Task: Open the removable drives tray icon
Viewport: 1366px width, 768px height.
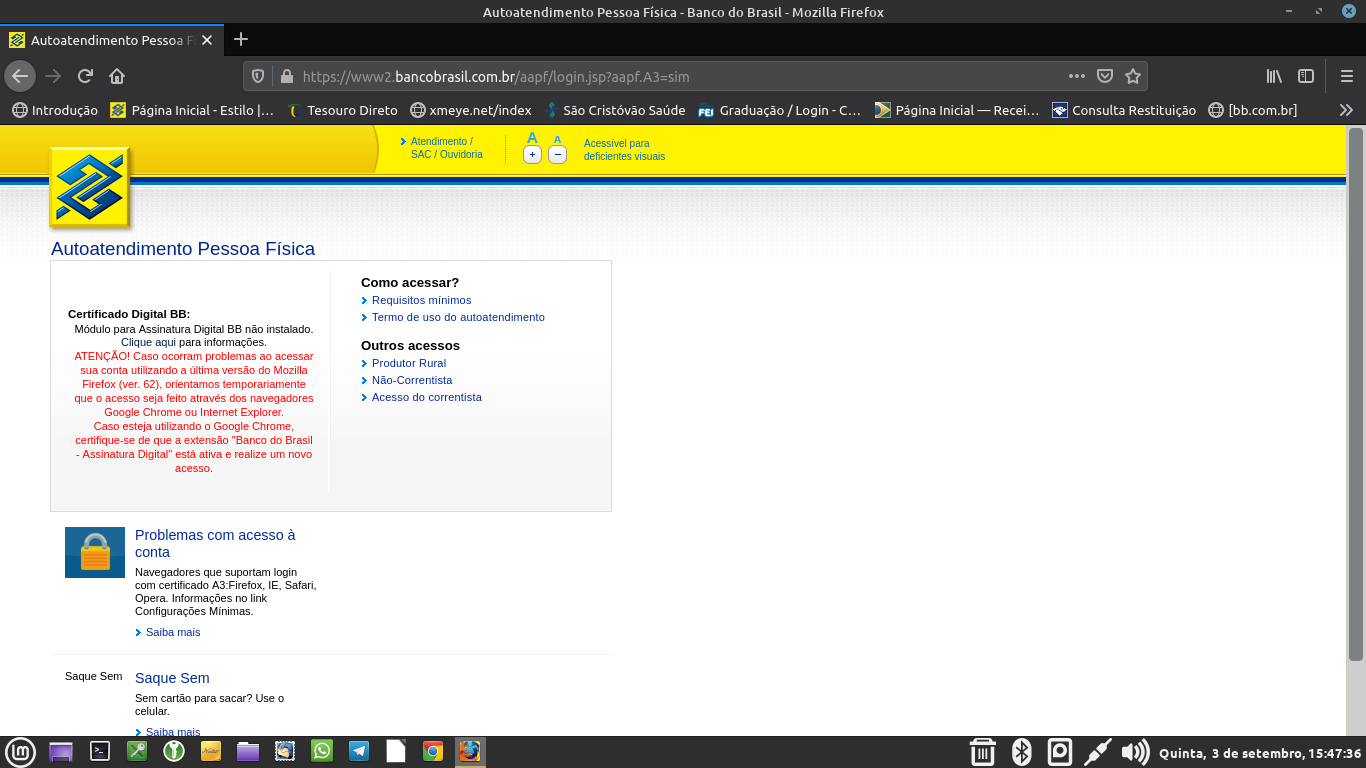Action: (1060, 752)
